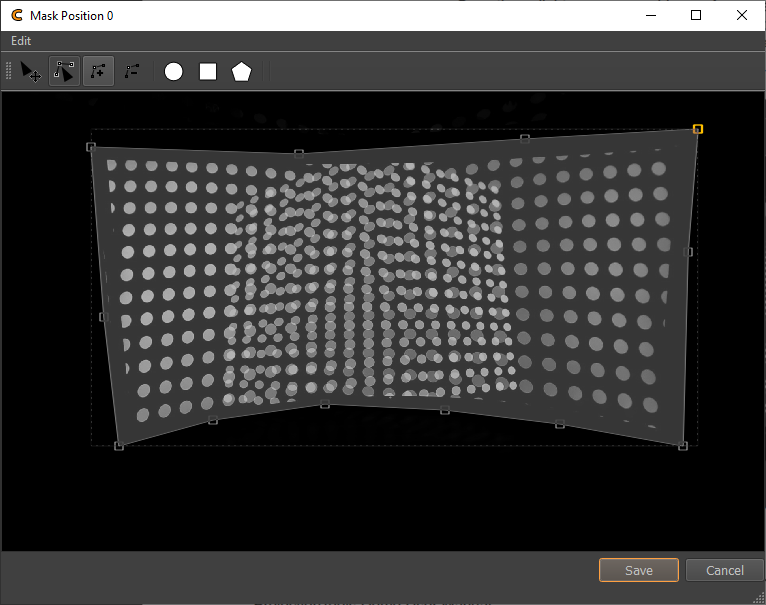Select the bottom-left corner mask point
Screen dimensions: 766x605
click(x=119, y=446)
